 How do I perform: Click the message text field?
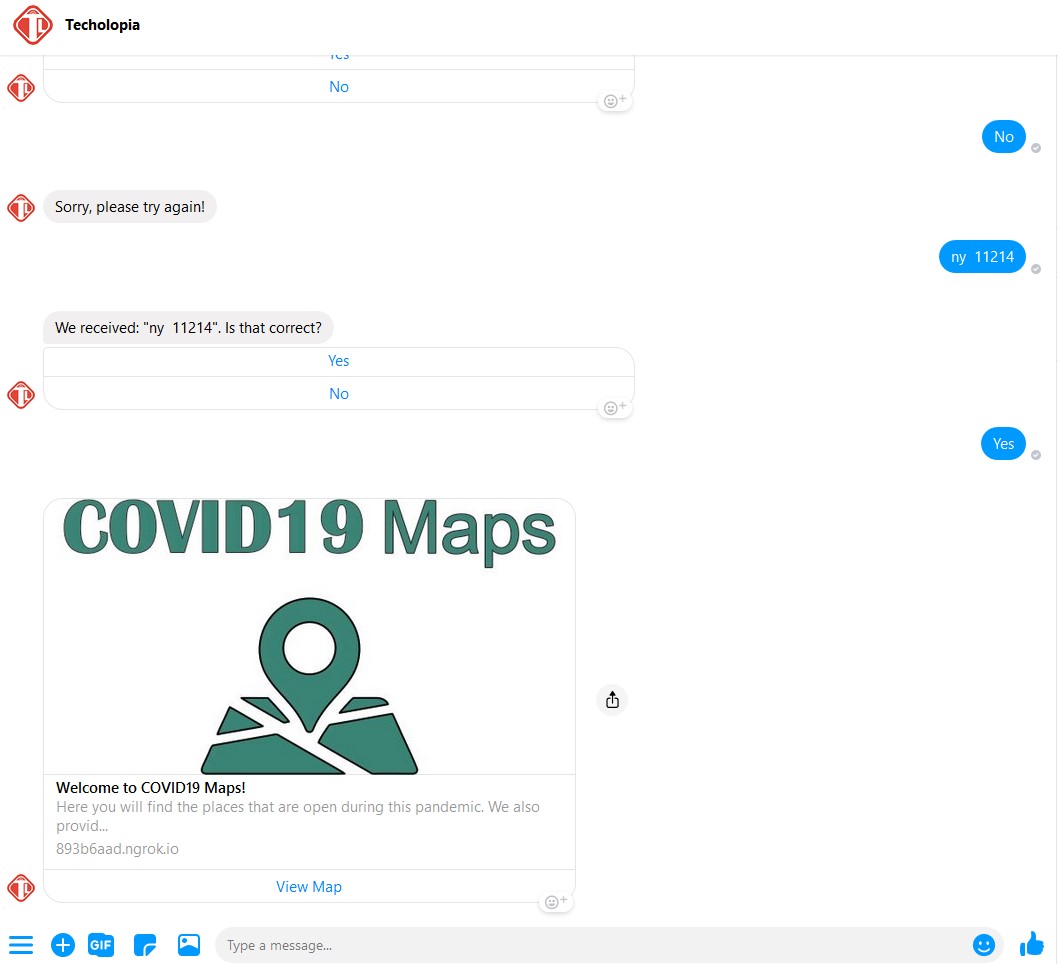pyautogui.click(x=594, y=945)
